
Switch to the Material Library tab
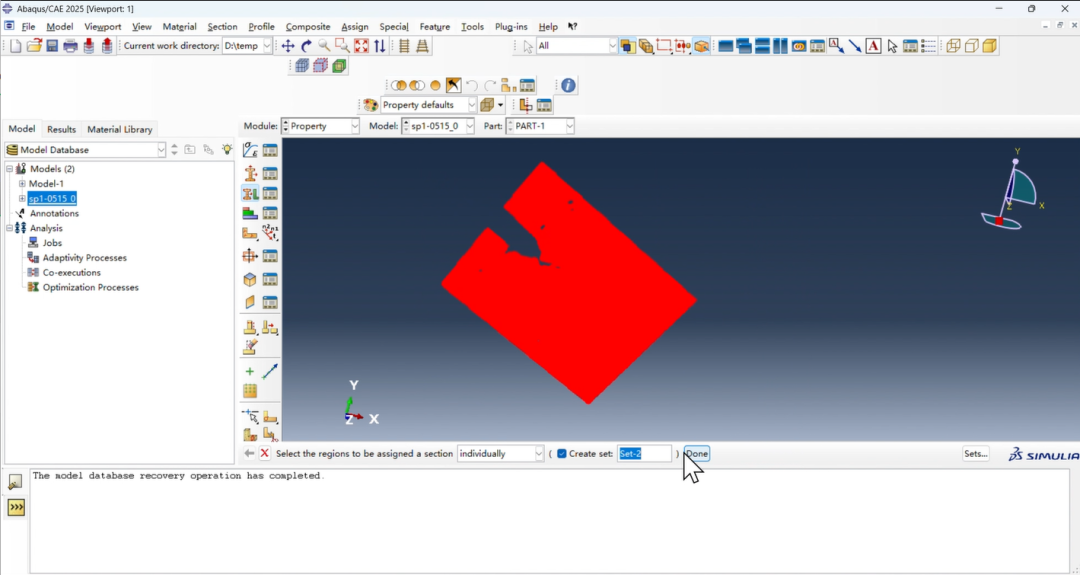click(119, 129)
